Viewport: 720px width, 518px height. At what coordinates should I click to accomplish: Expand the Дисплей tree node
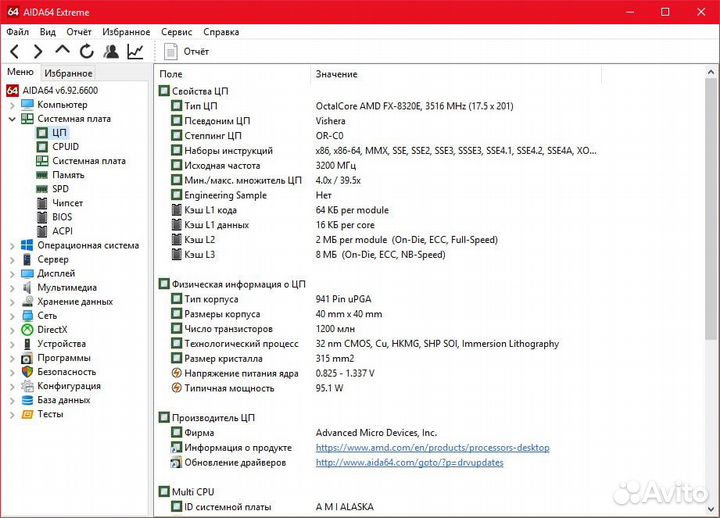(12, 274)
